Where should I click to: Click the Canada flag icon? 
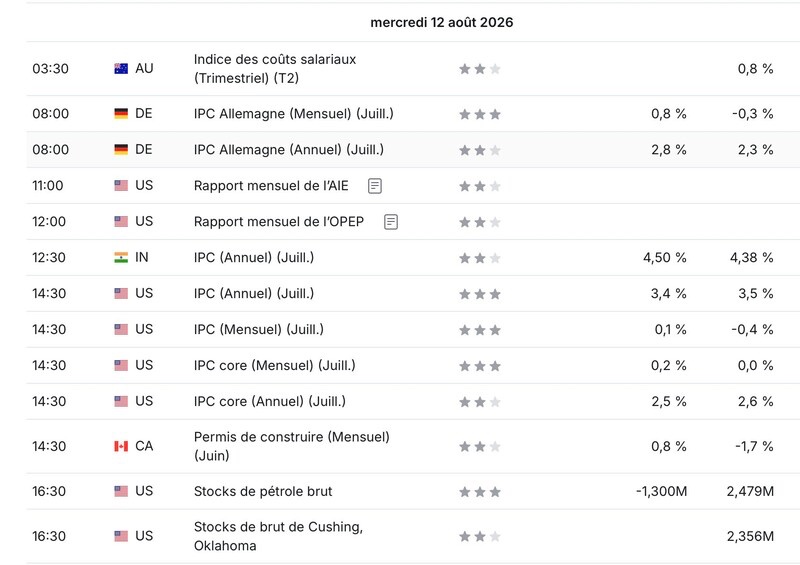[x=121, y=446]
